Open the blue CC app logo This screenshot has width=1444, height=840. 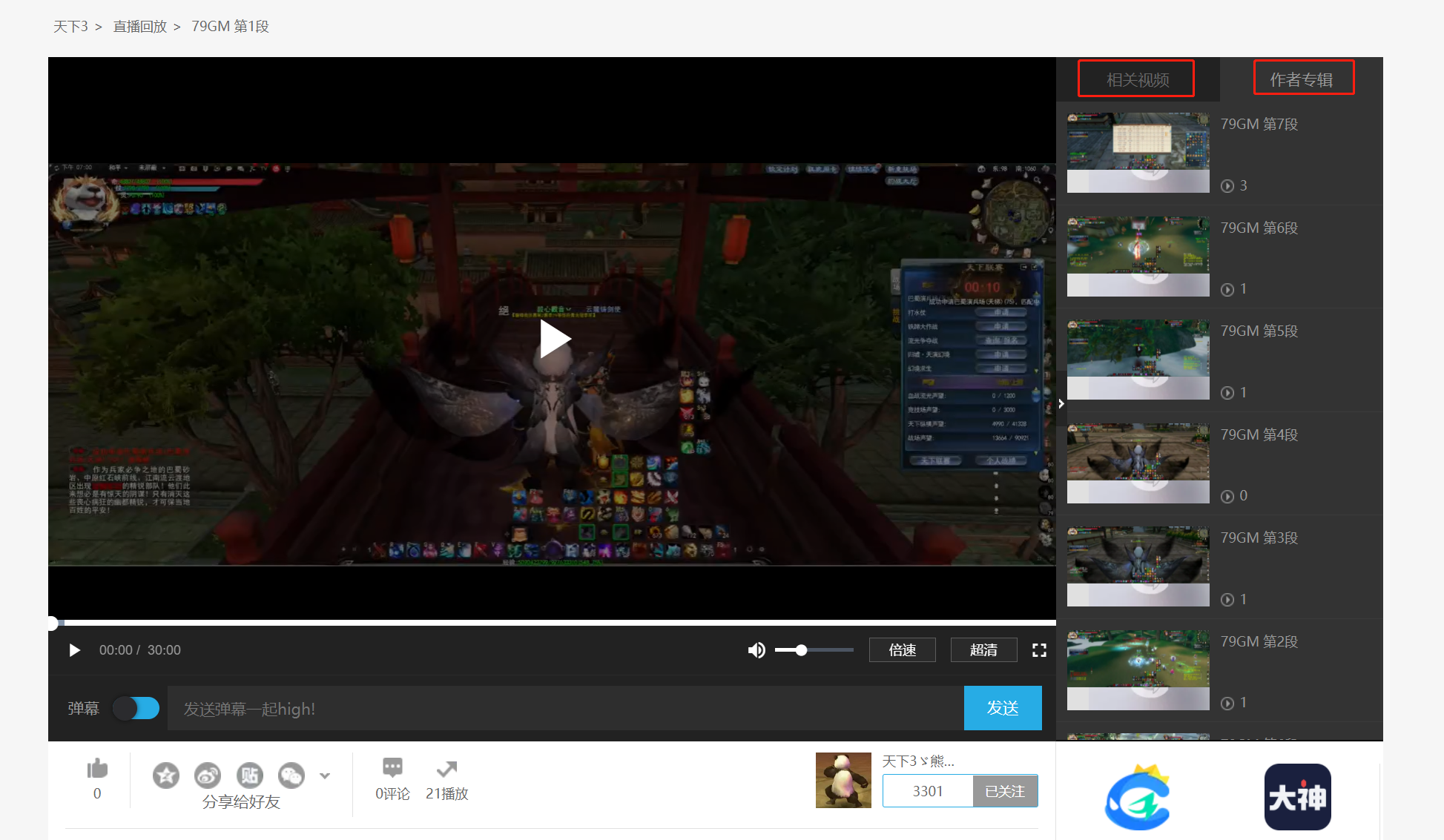[x=1138, y=797]
